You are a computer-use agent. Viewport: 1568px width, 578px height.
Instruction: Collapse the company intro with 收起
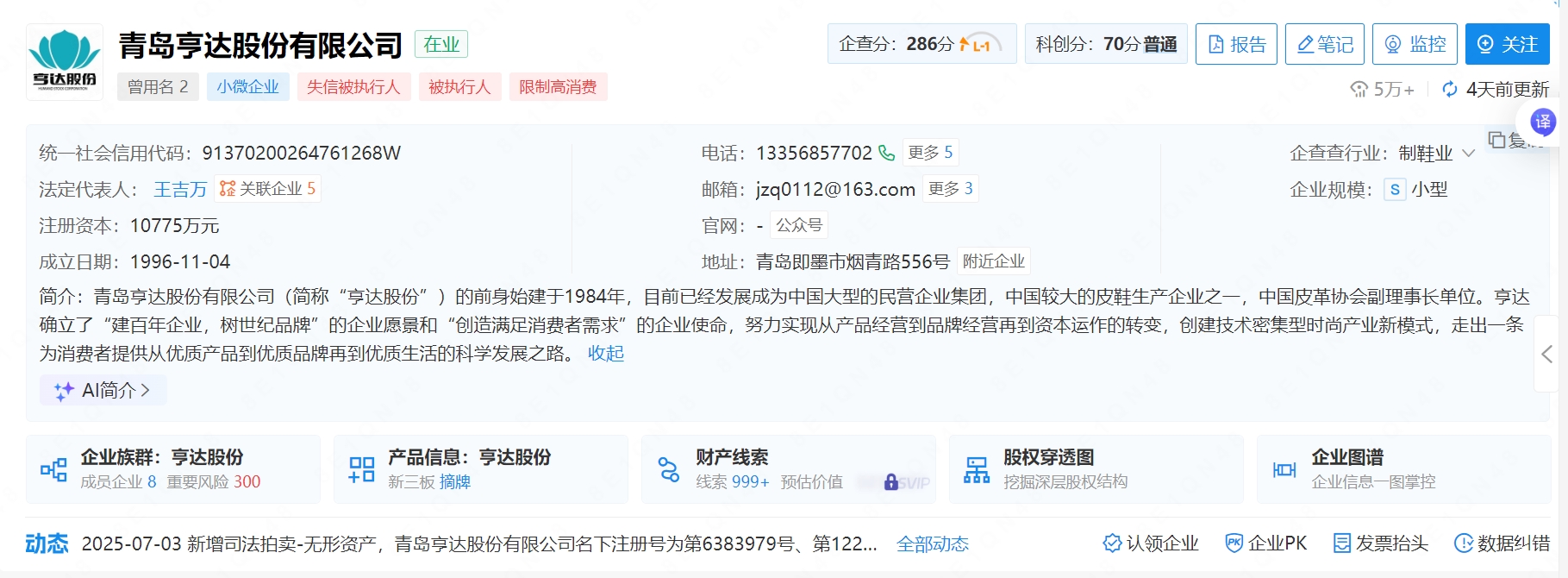tap(605, 354)
